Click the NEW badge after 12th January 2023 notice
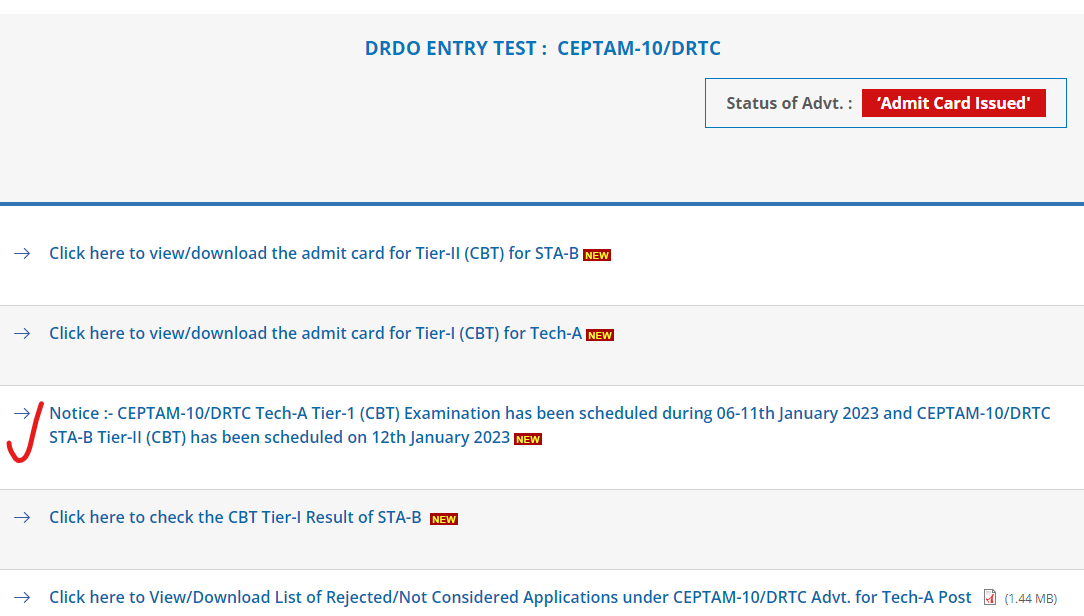Viewport: 1084px width, 616px height. [x=528, y=439]
